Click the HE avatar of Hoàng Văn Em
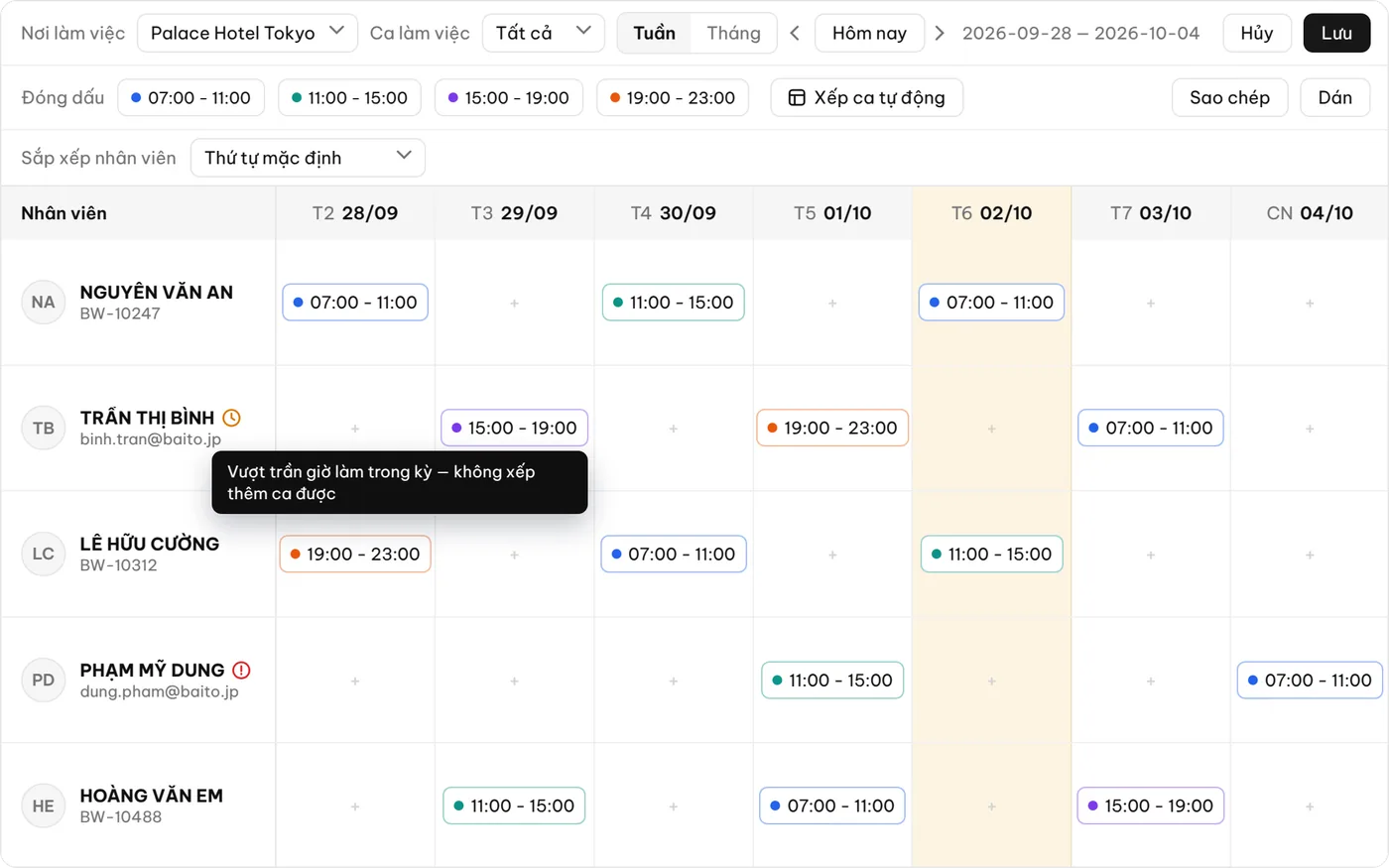Screen dimensions: 1389x868 (x=43, y=806)
